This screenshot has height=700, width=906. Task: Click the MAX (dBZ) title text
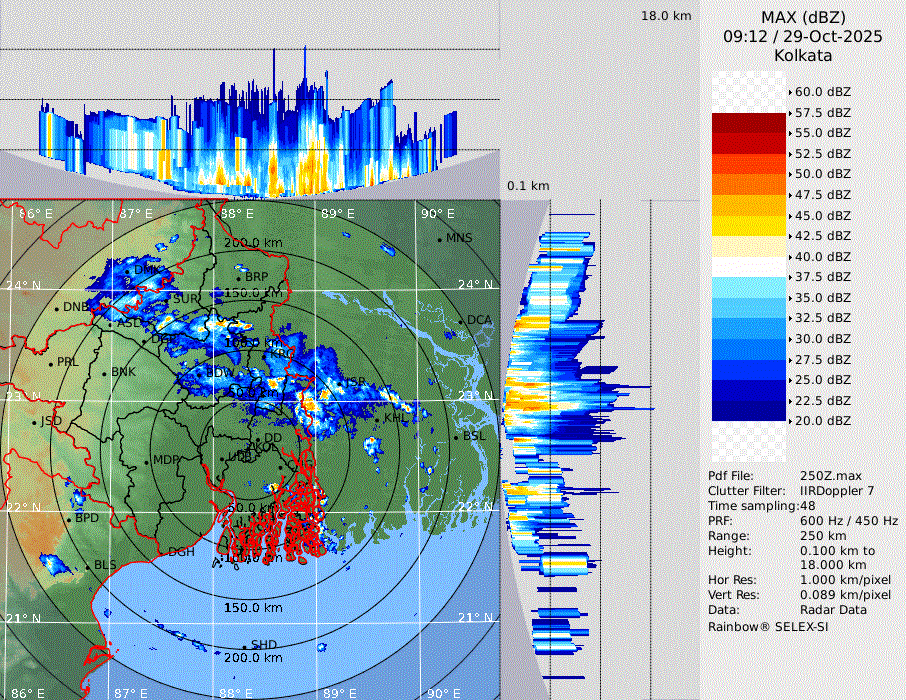pyautogui.click(x=803, y=18)
